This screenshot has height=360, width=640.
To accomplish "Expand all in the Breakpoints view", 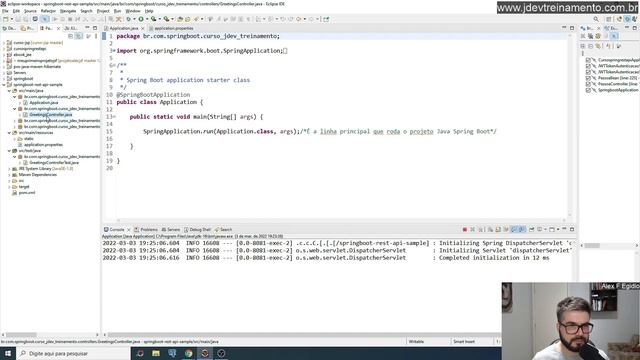I will click(x=583, y=46).
